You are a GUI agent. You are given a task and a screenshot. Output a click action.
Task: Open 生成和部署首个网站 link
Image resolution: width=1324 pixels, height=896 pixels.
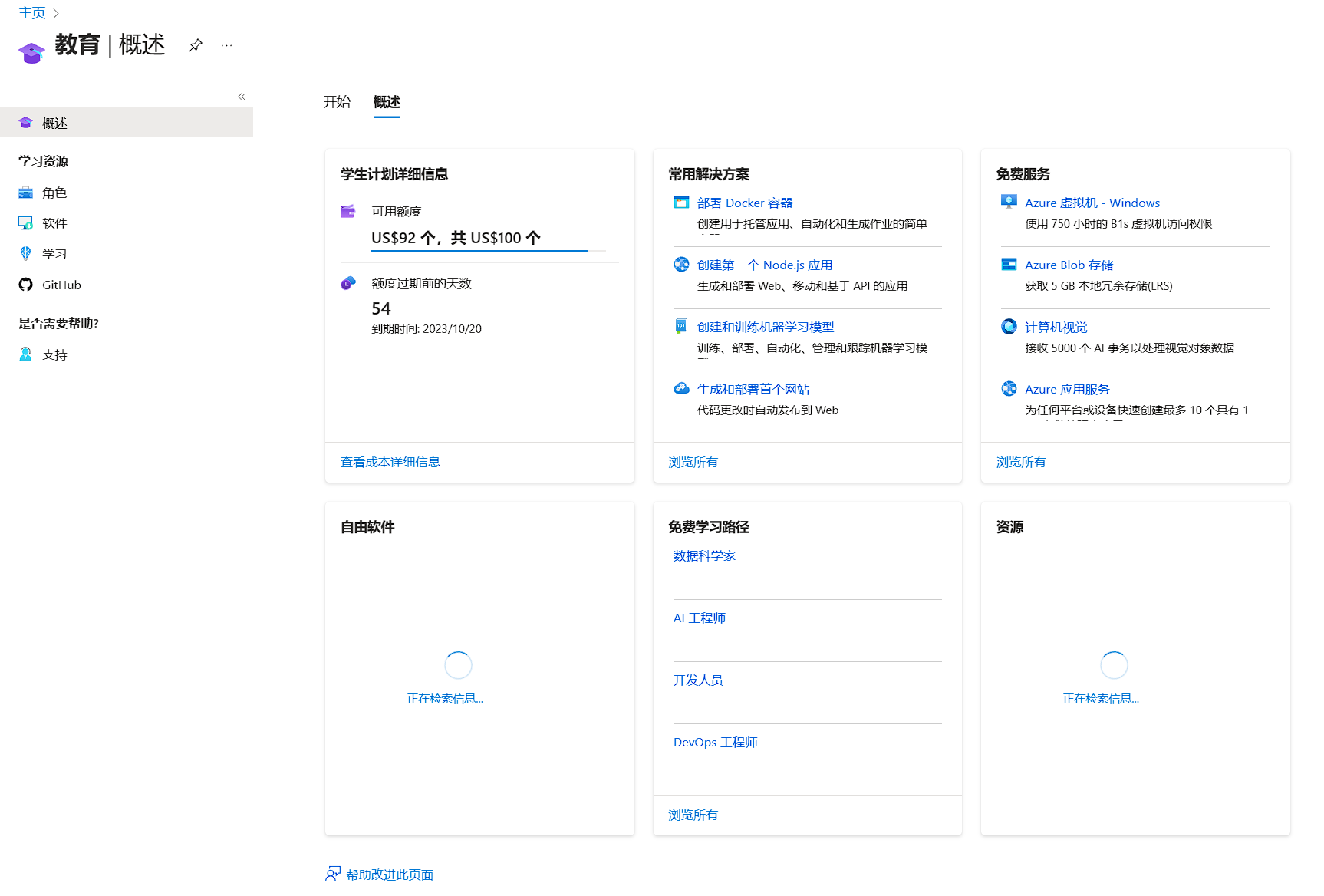point(753,389)
